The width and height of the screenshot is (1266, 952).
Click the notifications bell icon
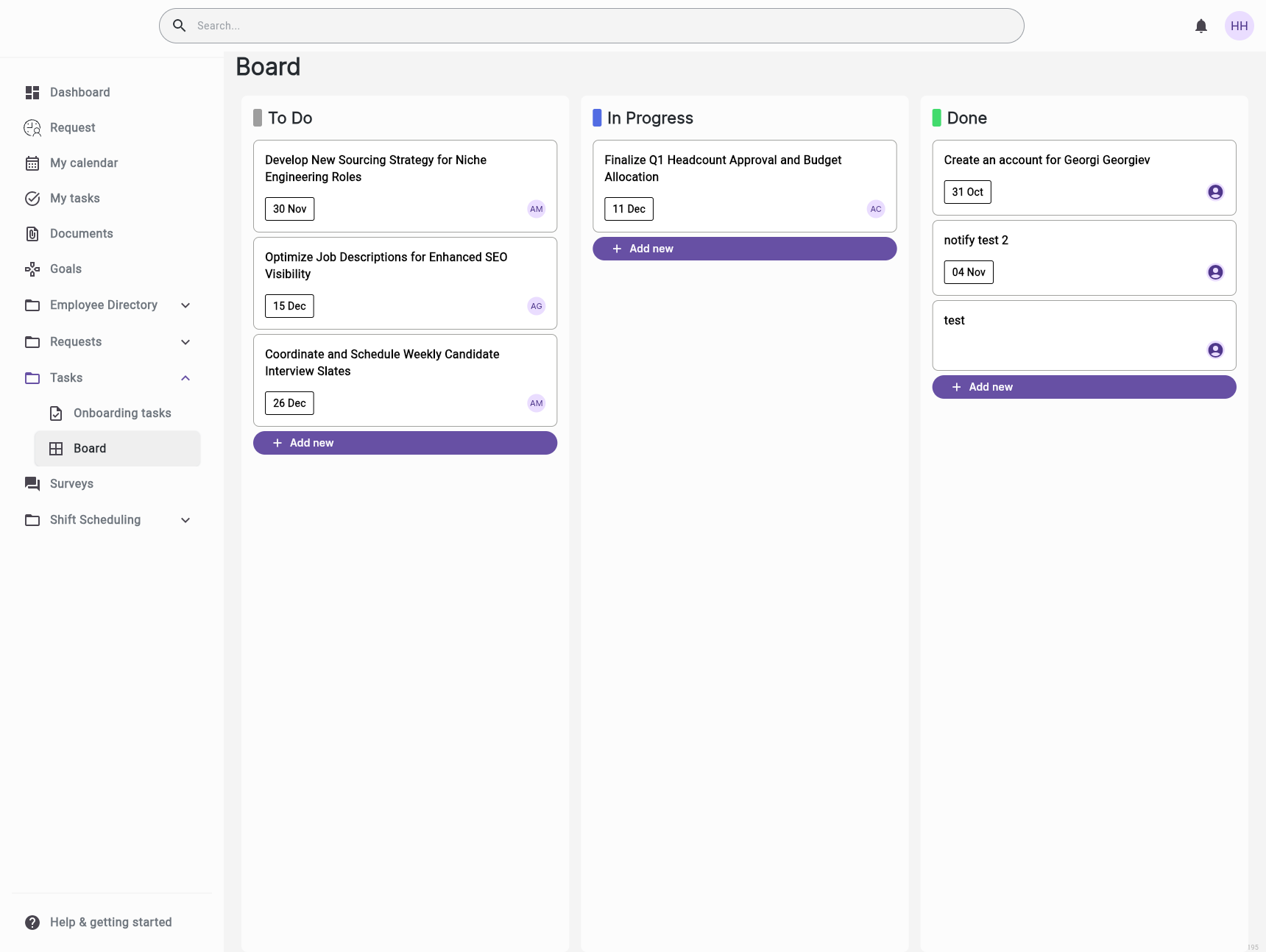[x=1201, y=26]
